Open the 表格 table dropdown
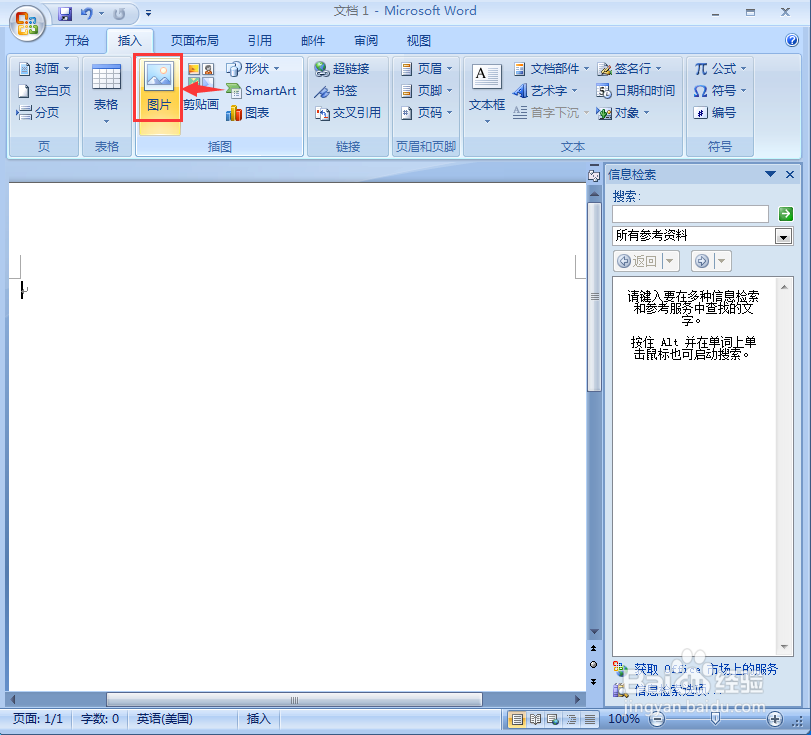The height and width of the screenshot is (735, 811). [106, 95]
